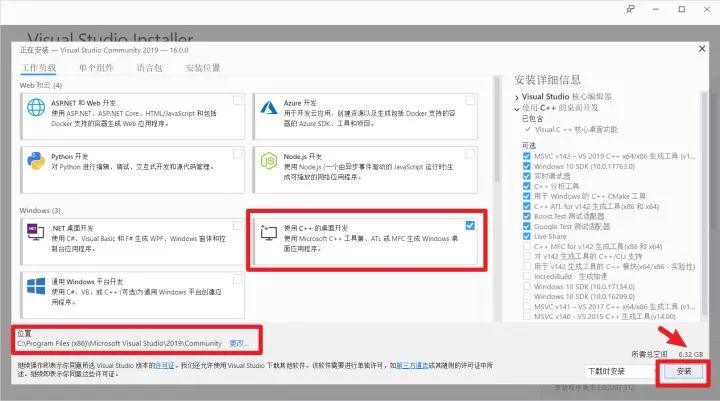Collapse the C++ desktop development details node
Screen dimensions: 720x401
click(x=517, y=108)
